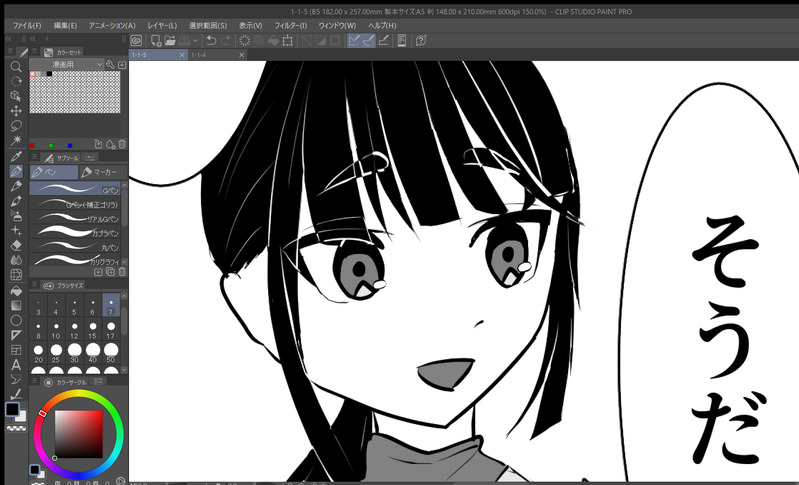Select the Ruler tool
The height and width of the screenshot is (485, 799).
click(x=16, y=335)
